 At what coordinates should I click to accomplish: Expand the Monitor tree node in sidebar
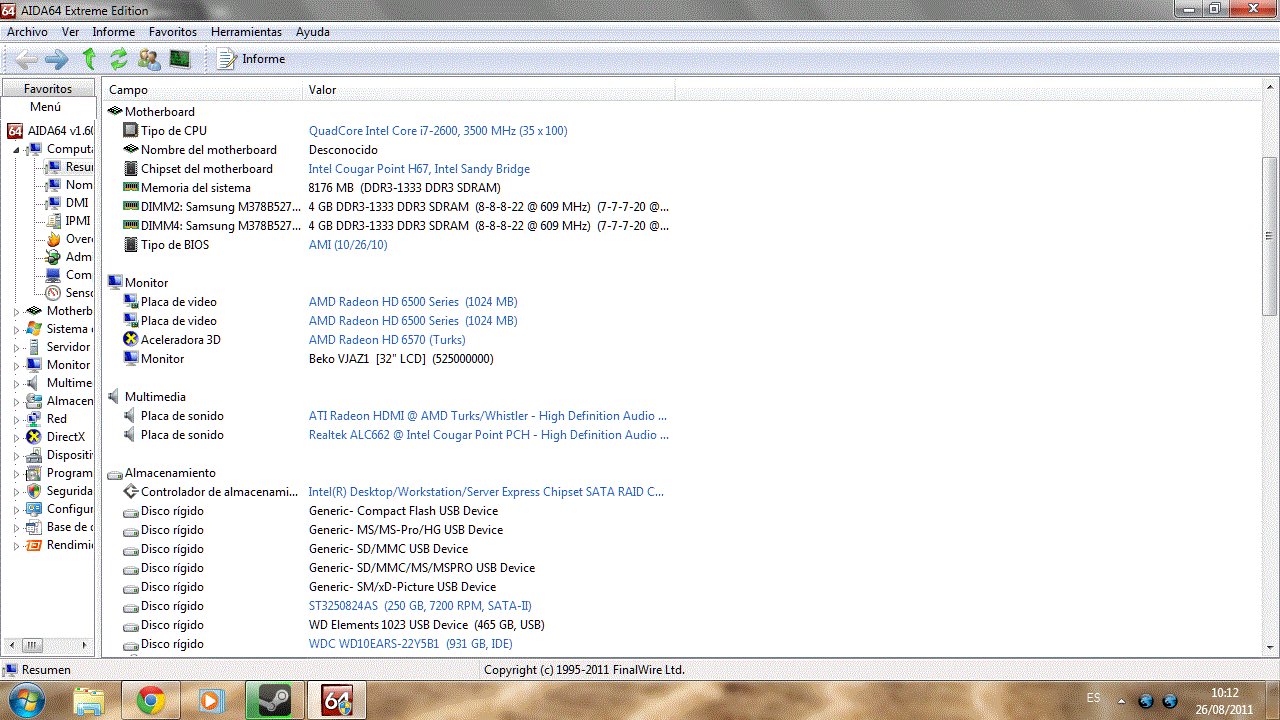[x=17, y=365]
